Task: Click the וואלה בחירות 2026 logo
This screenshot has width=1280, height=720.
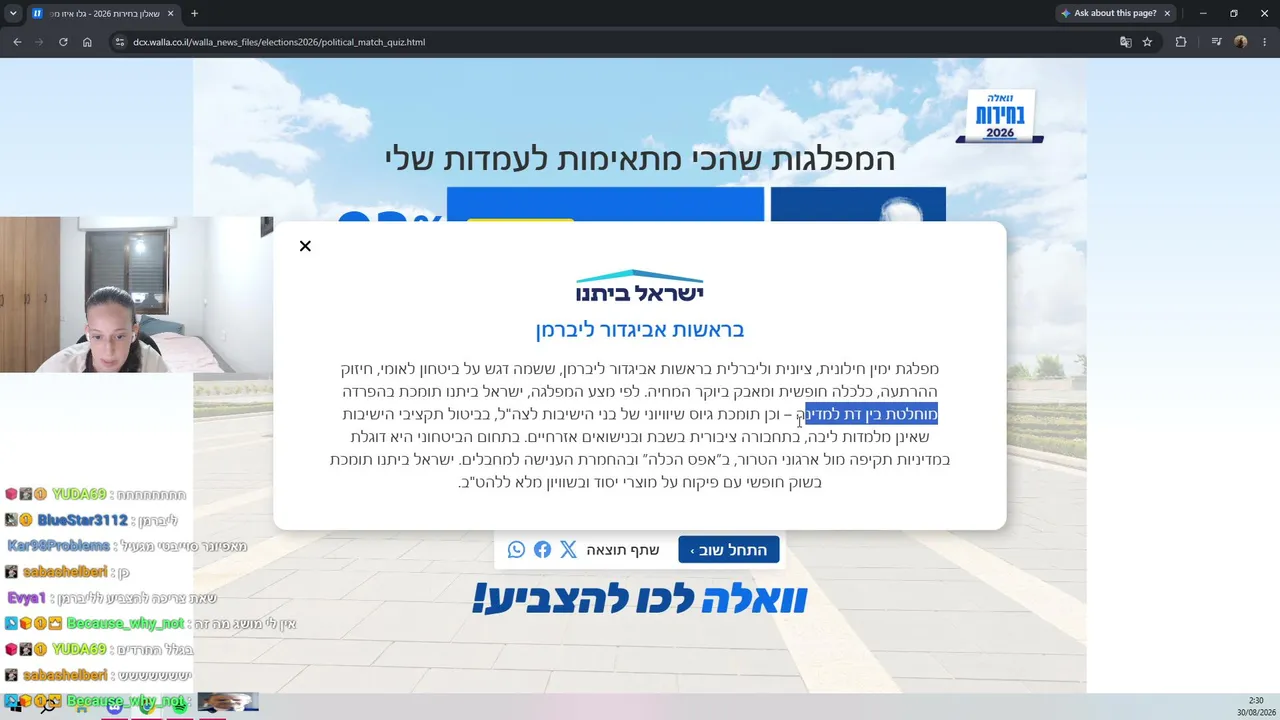Action: 1000,116
